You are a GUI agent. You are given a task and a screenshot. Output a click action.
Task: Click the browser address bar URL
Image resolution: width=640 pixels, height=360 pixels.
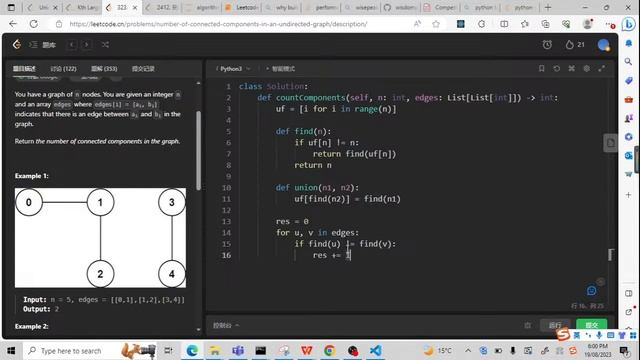pos(218,24)
